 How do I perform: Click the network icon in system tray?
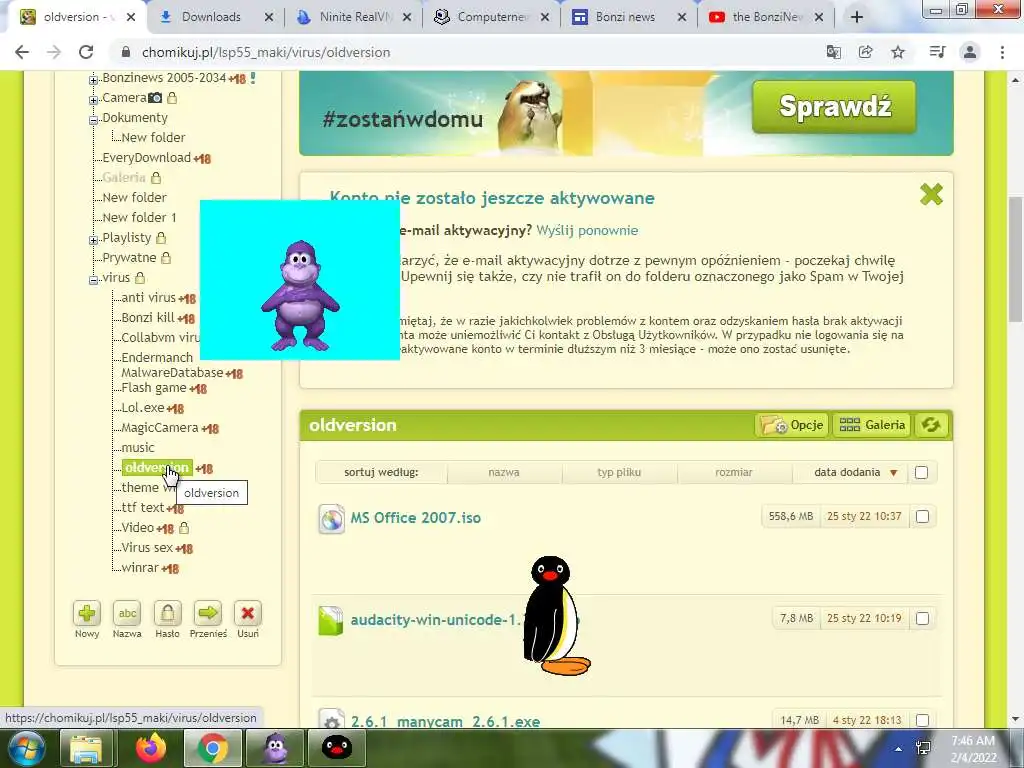(x=923, y=748)
